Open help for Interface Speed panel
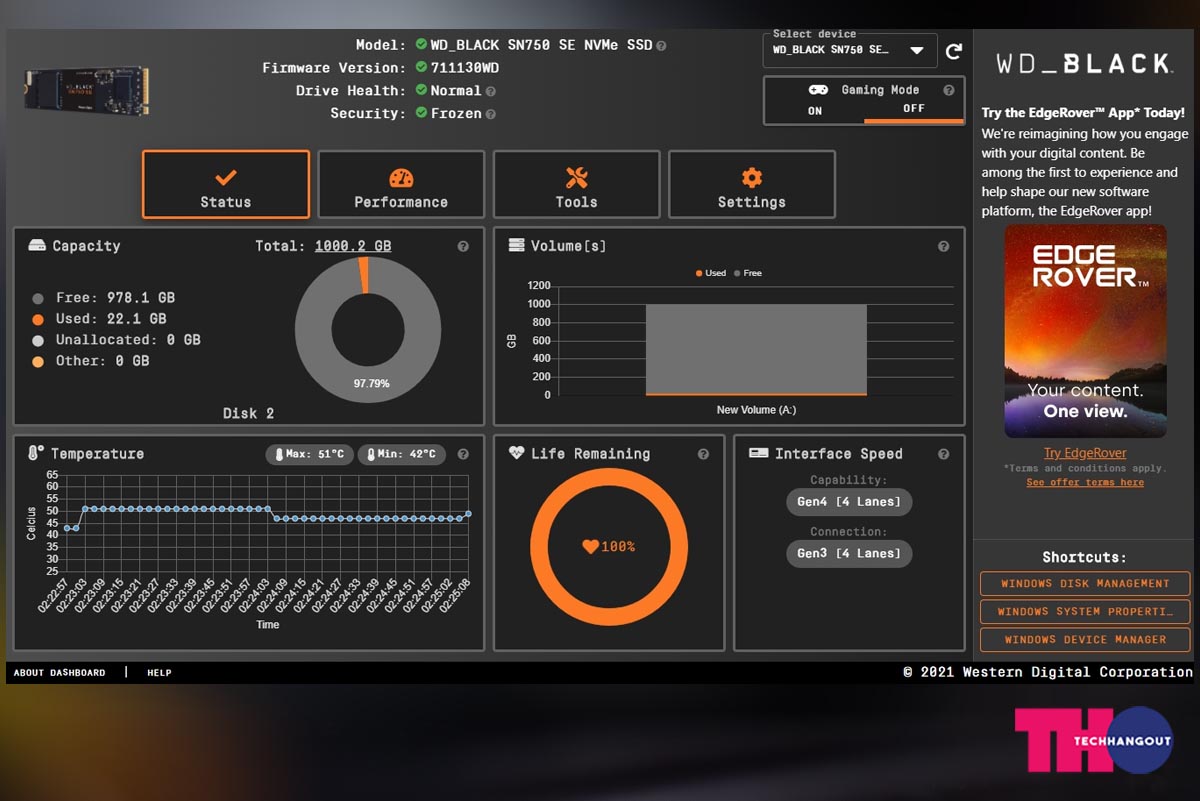Image resolution: width=1200 pixels, height=801 pixels. click(x=943, y=454)
